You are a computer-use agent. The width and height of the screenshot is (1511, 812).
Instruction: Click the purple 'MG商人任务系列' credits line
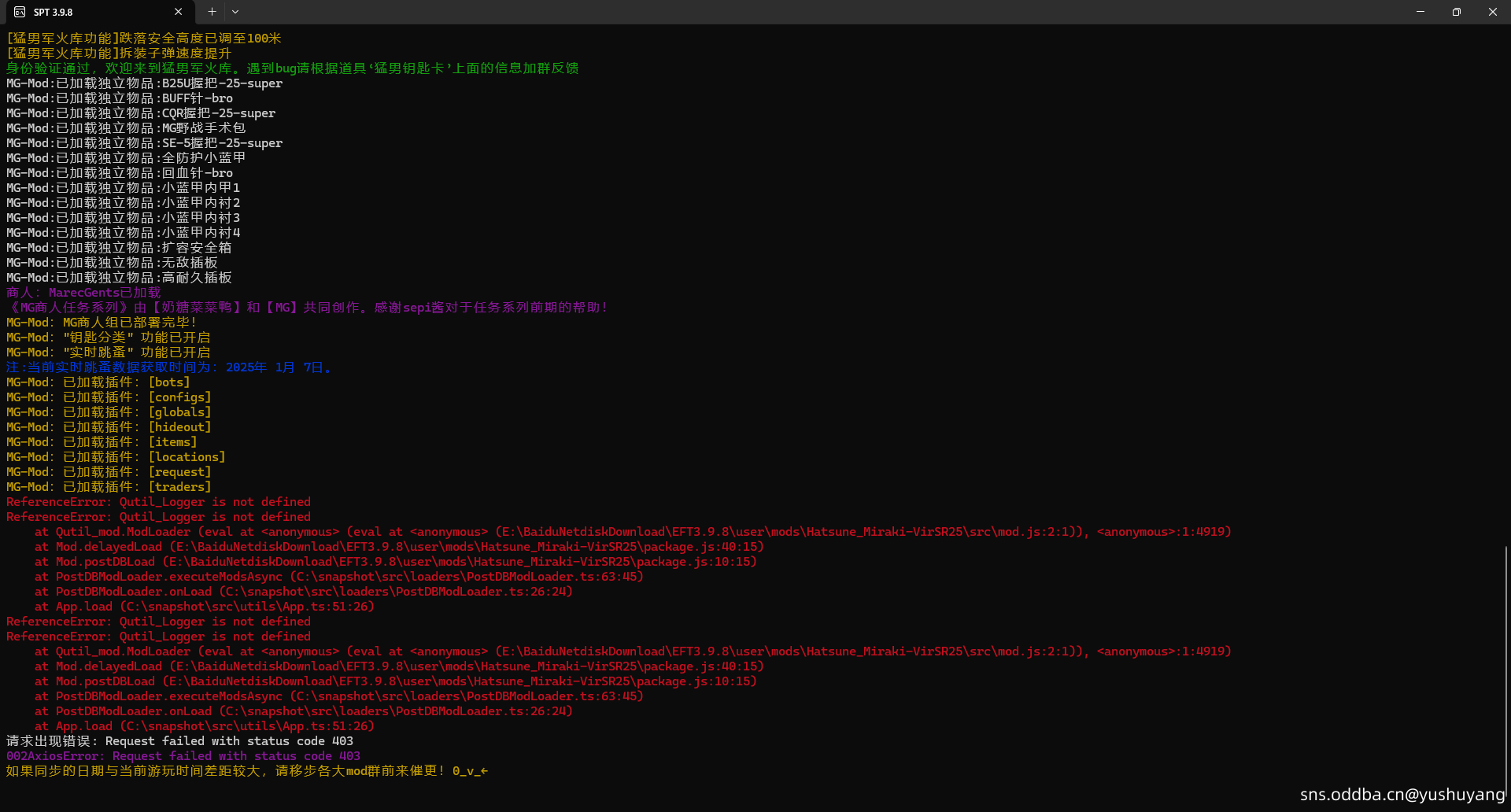click(308, 308)
